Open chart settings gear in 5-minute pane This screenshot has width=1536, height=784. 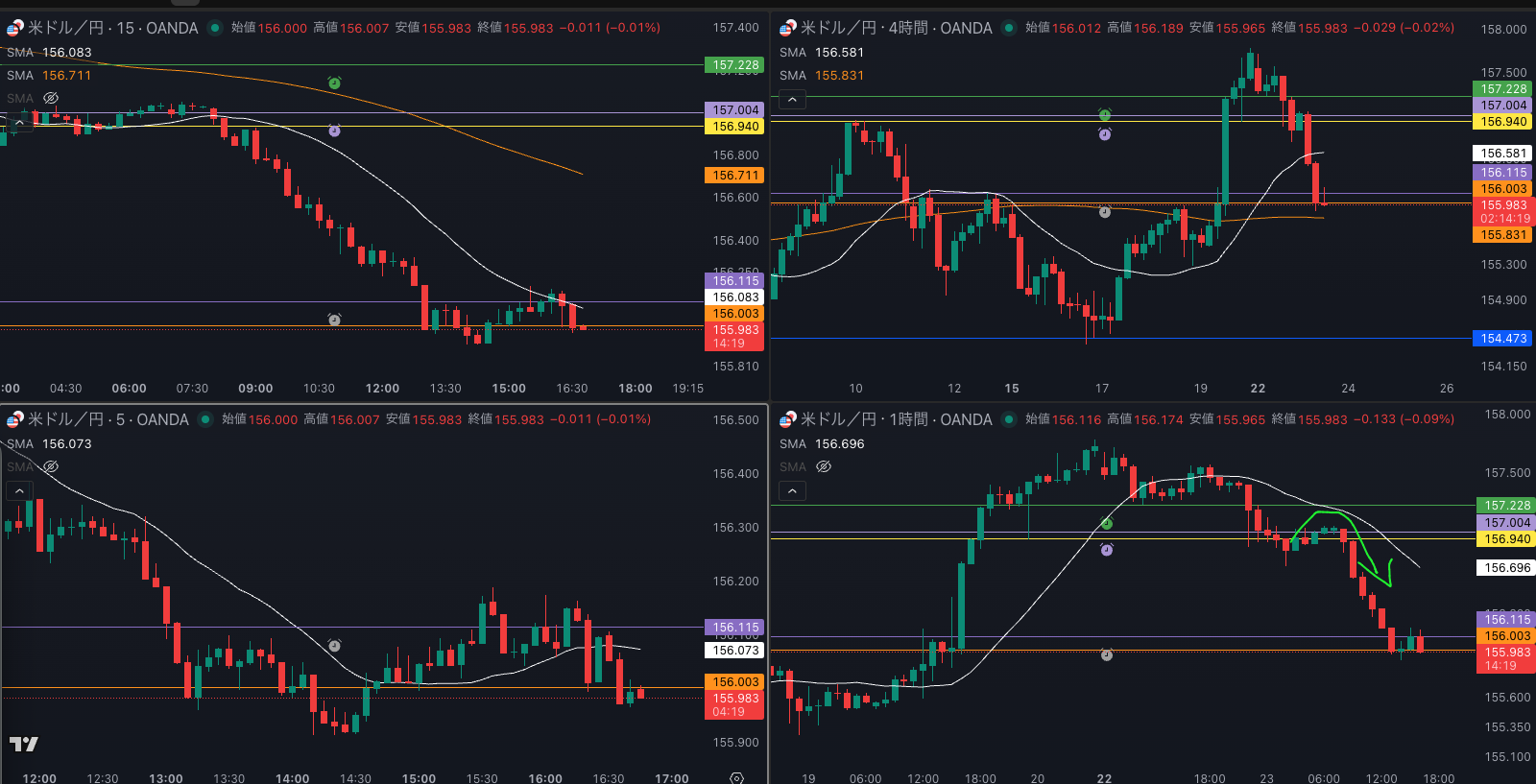click(x=736, y=777)
